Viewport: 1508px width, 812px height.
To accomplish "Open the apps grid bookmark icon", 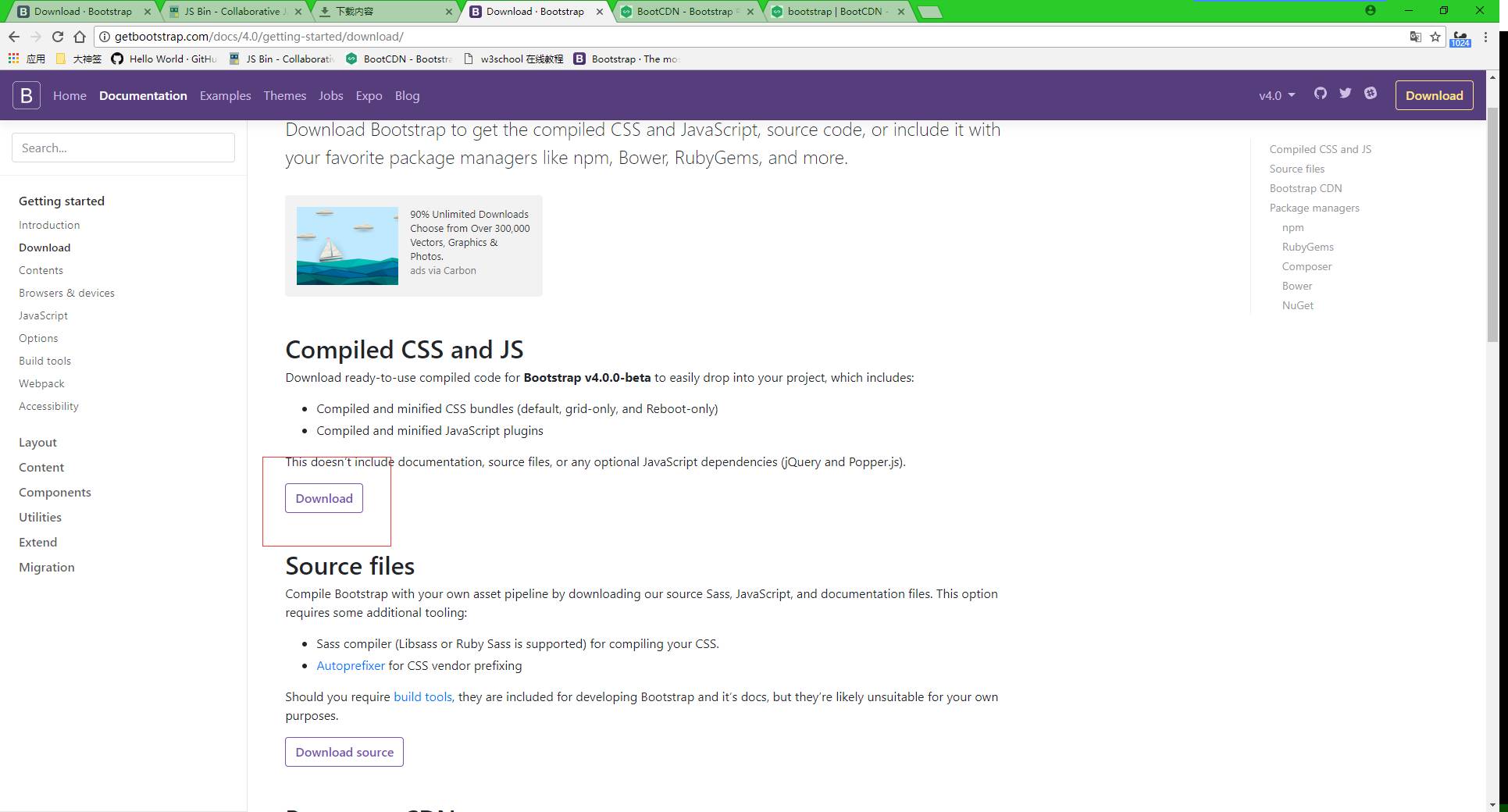I will coord(13,59).
